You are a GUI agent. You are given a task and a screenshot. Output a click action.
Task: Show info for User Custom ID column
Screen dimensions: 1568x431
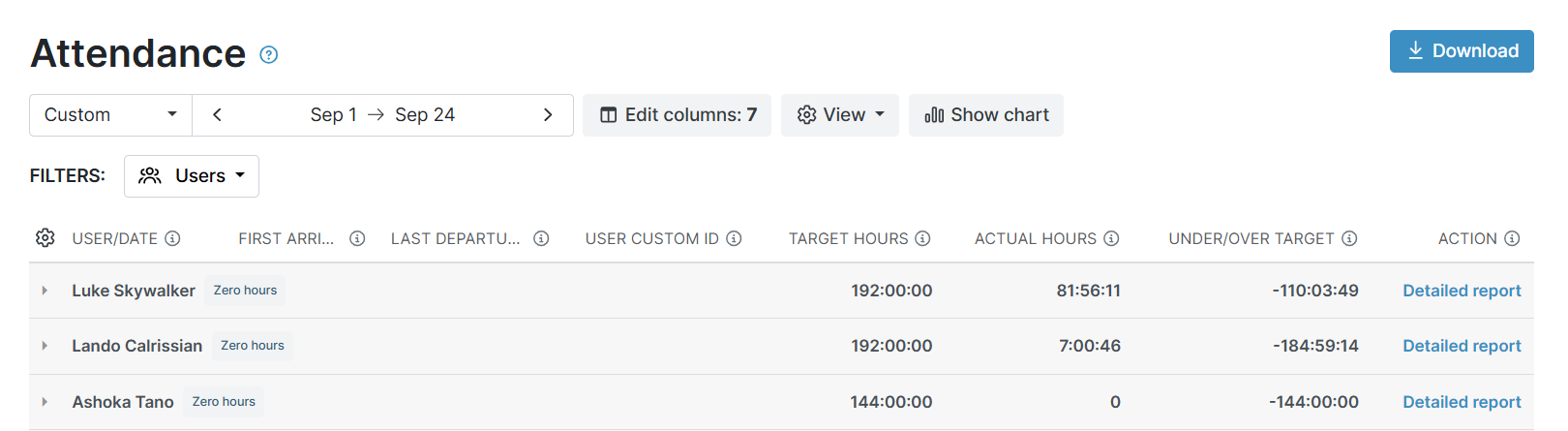[734, 238]
